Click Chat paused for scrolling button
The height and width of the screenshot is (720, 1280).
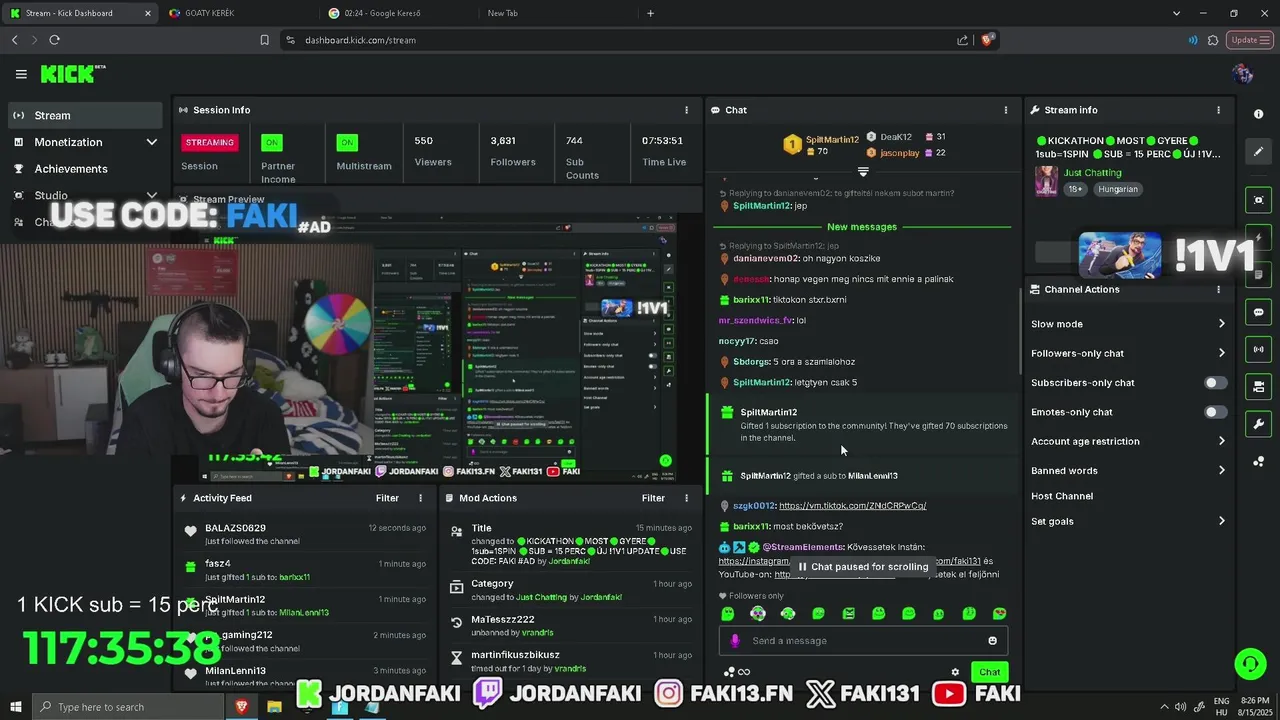863,567
